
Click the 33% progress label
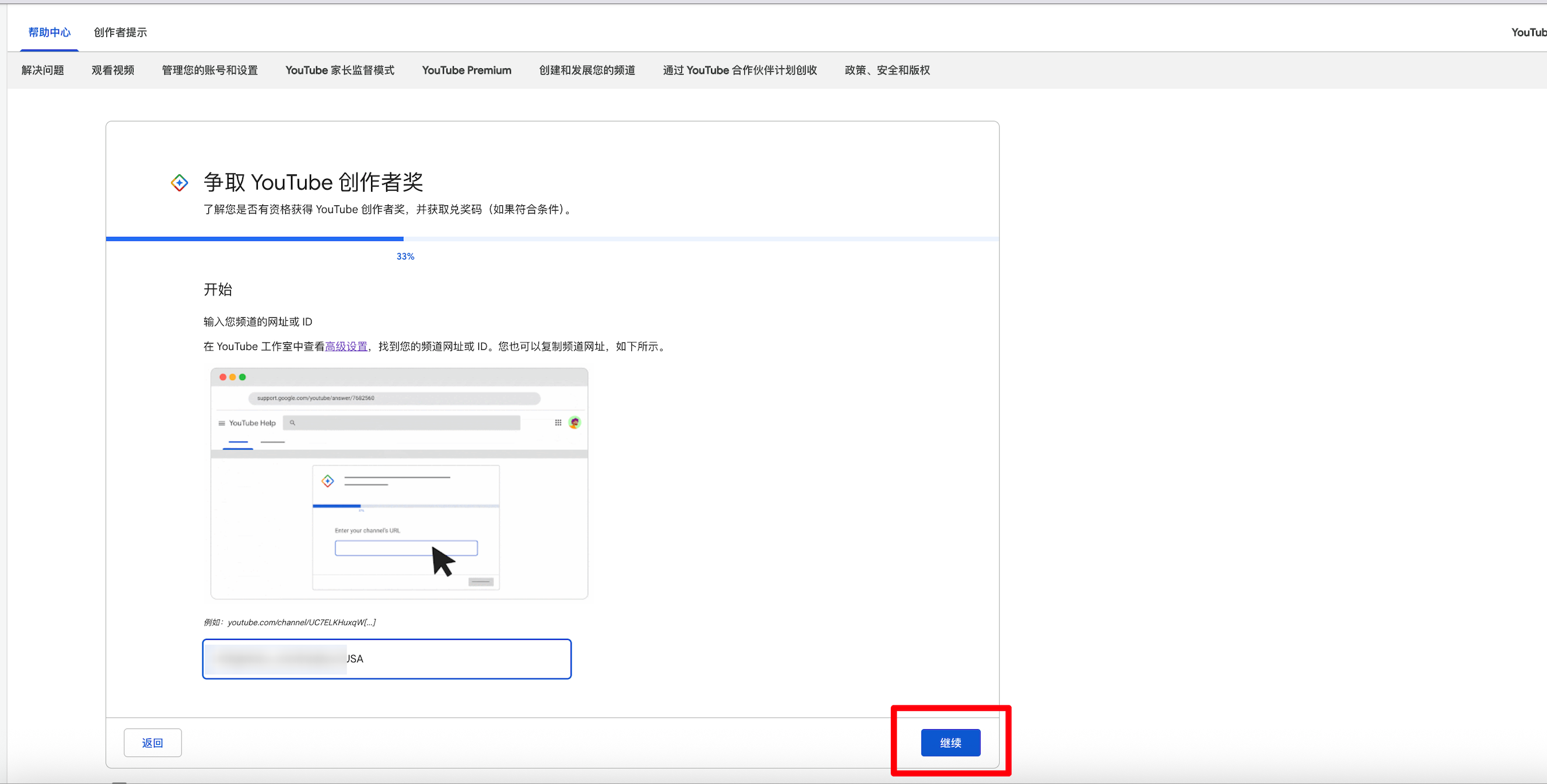[x=405, y=257]
